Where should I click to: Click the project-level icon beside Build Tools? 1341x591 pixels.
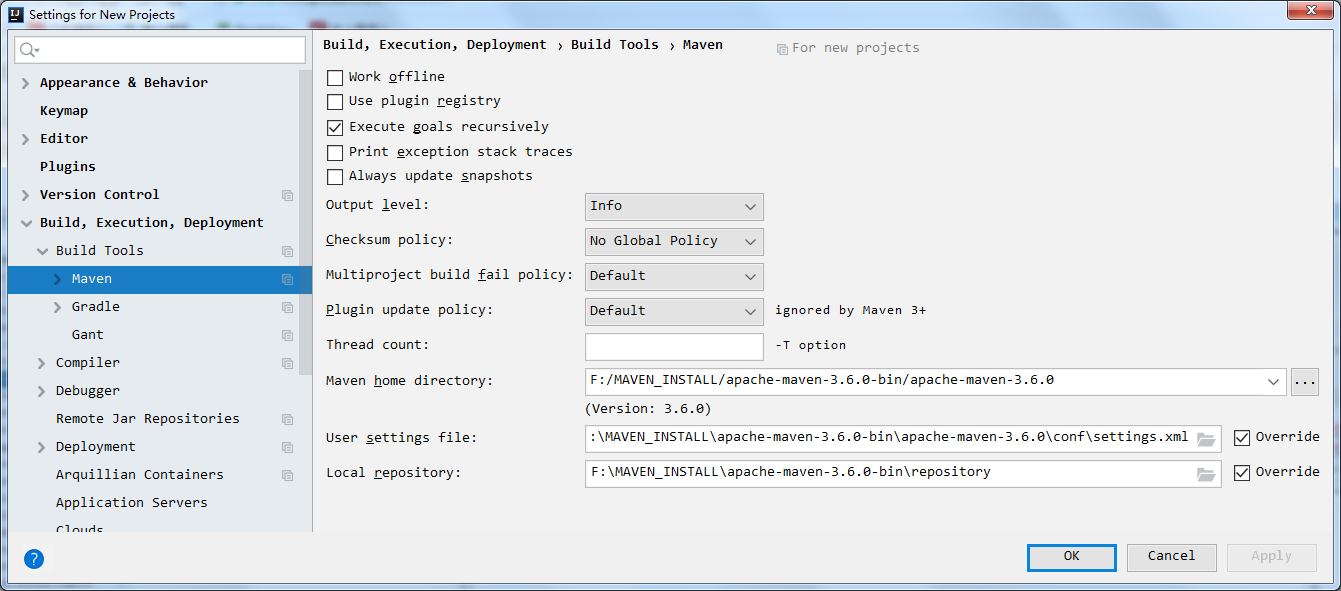click(288, 251)
